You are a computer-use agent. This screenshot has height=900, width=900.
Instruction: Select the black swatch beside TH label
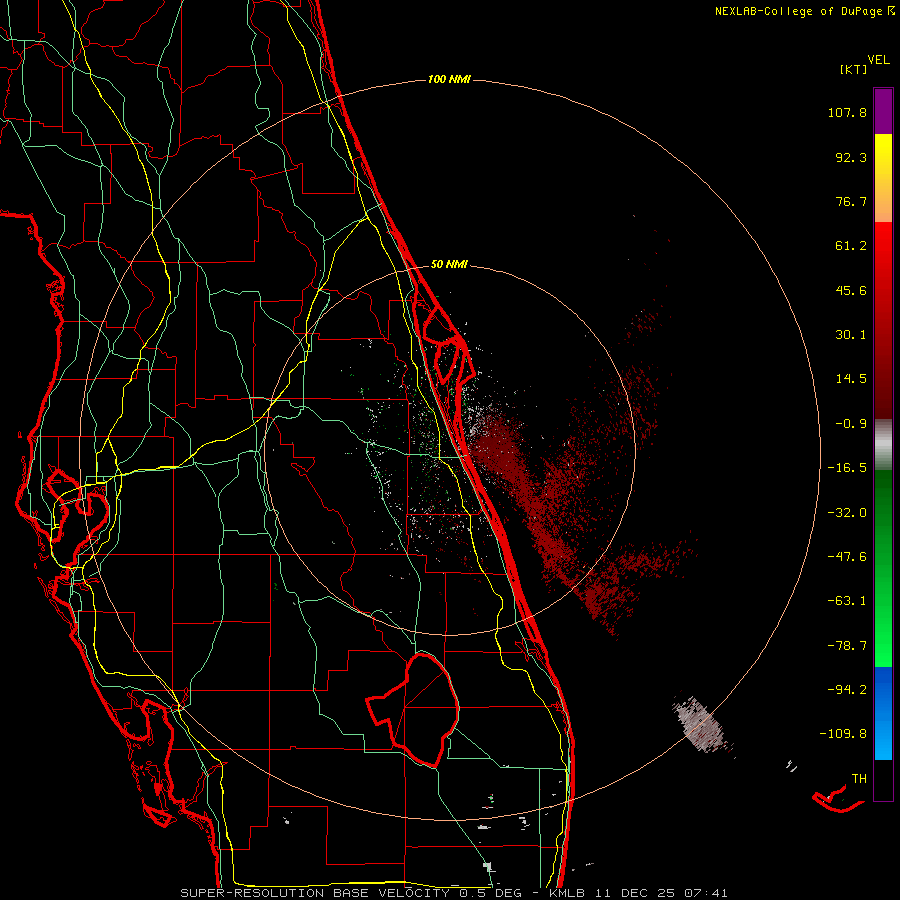tap(883, 779)
